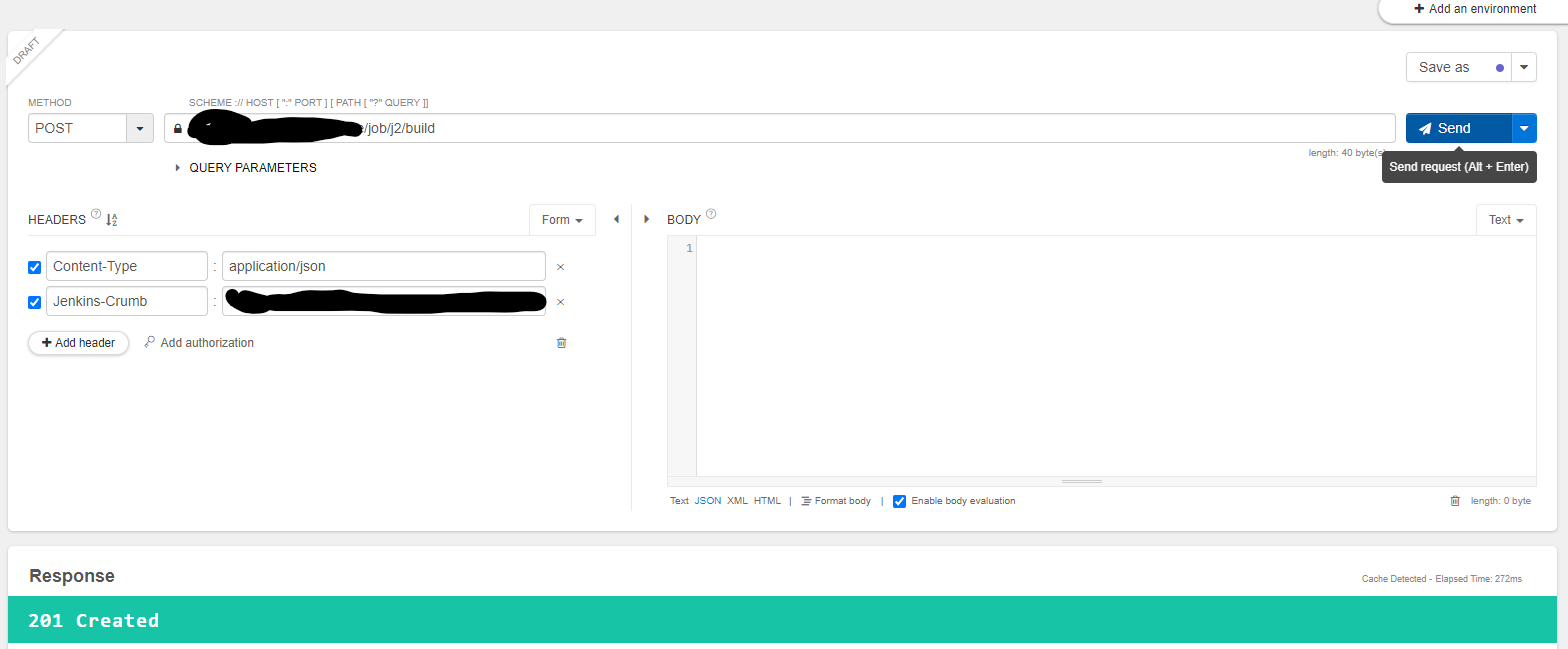Viewport: 1568px width, 649px height.
Task: Click inside the body editor area
Action: 1116,356
